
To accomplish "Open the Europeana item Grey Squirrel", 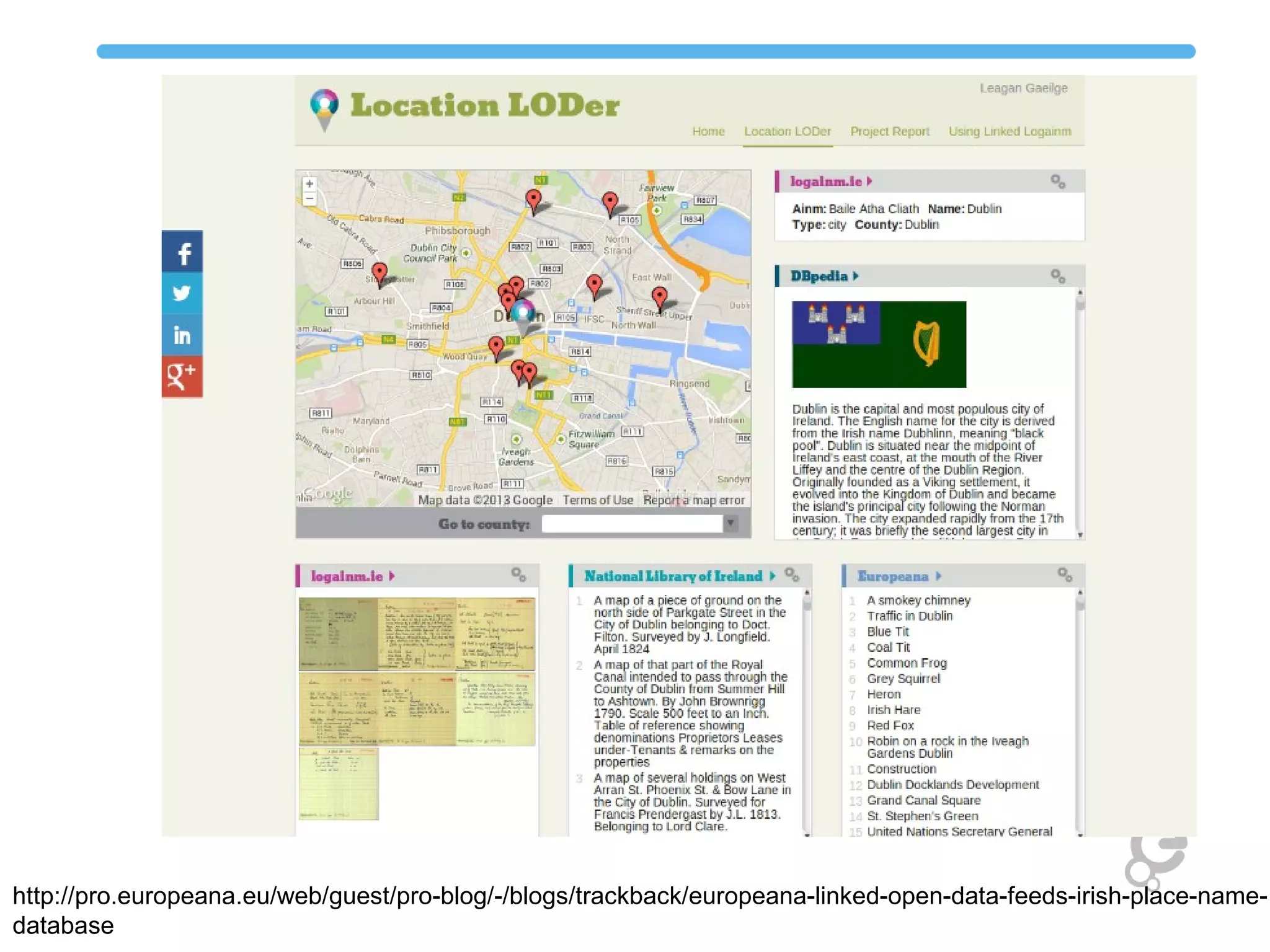I will (x=903, y=678).
